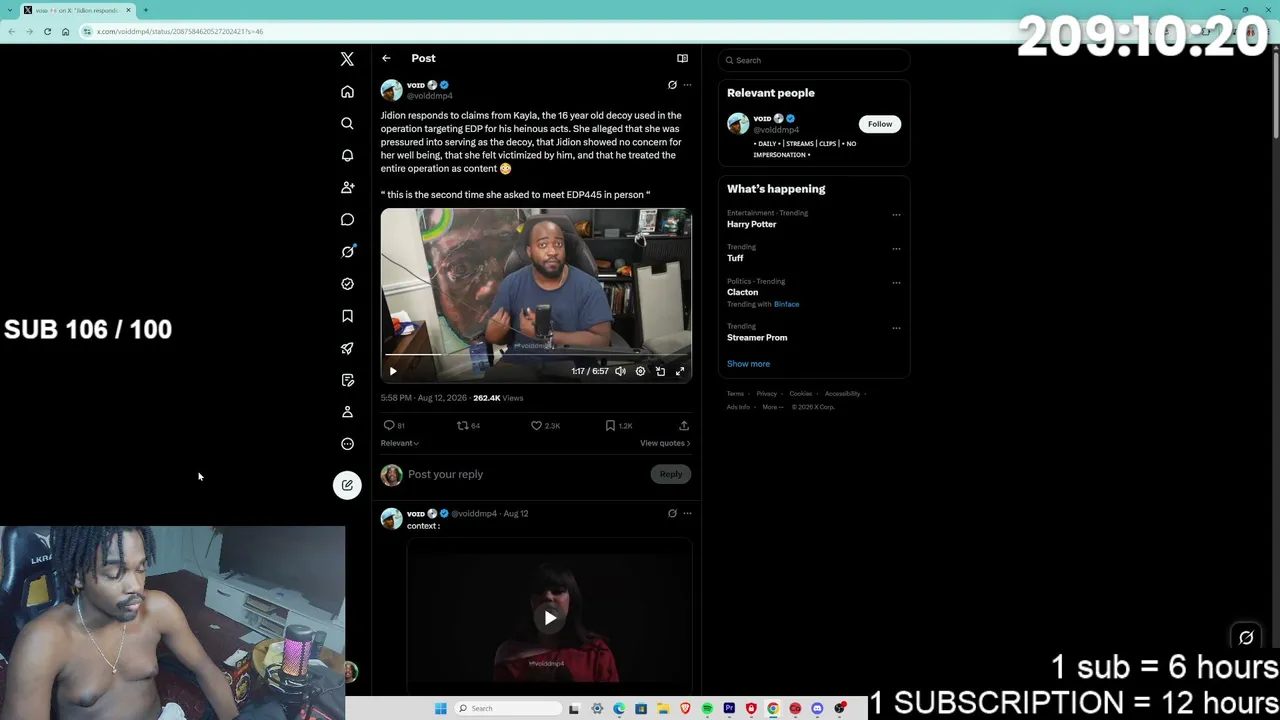Open Notifications bell in sidebar
Screen dimensions: 1280x720
347,156
